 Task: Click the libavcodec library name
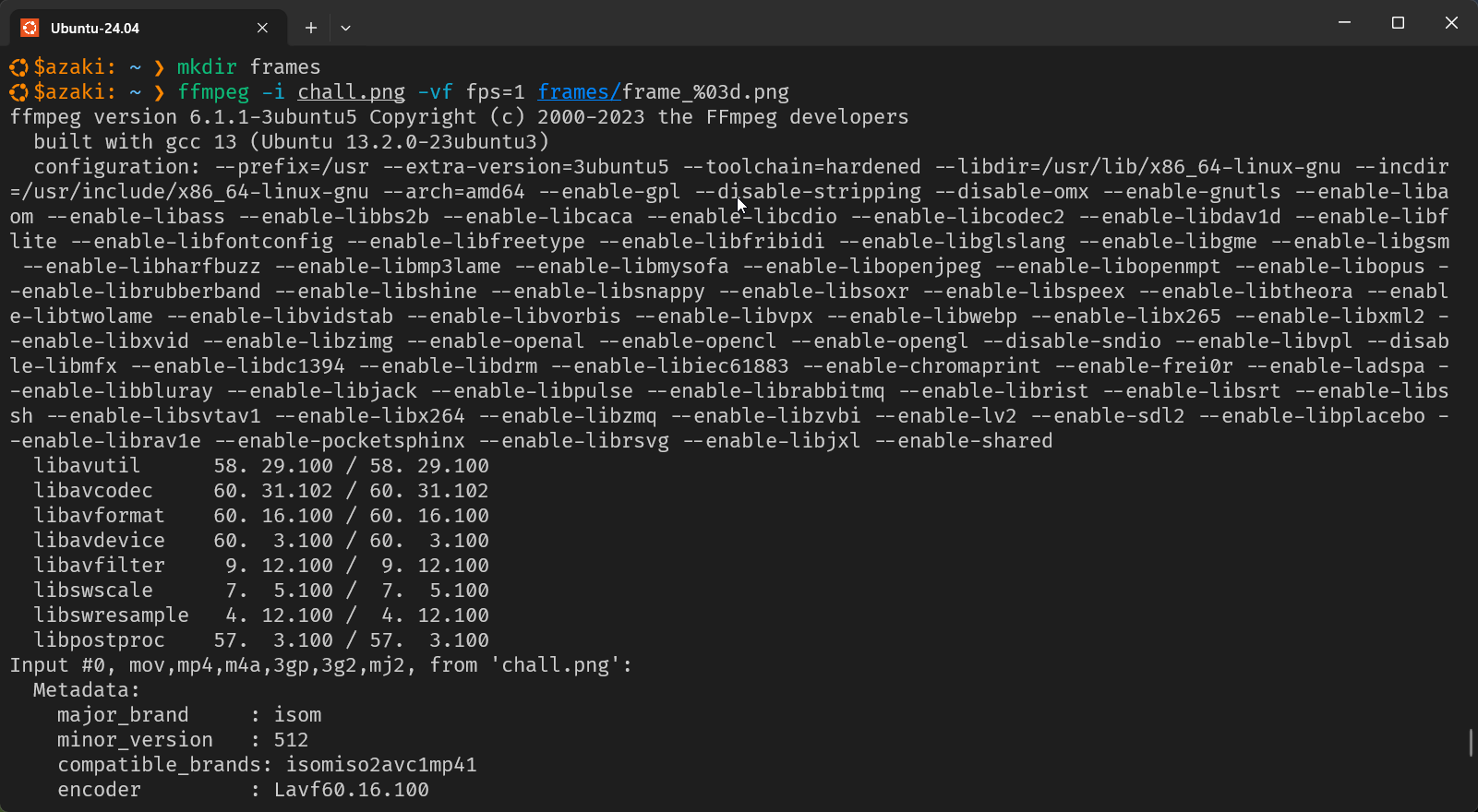(x=93, y=491)
